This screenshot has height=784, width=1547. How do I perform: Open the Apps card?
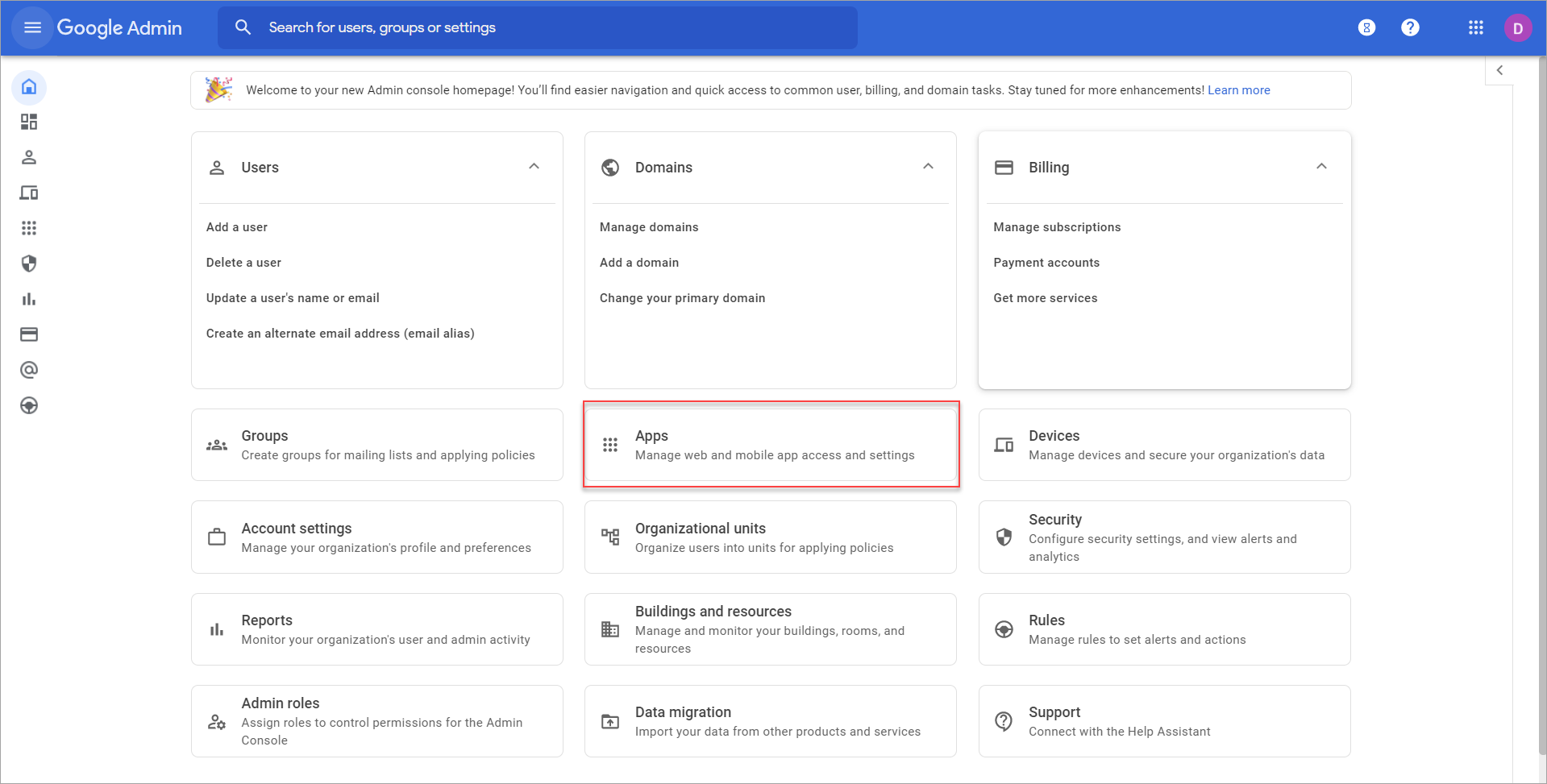pos(771,445)
